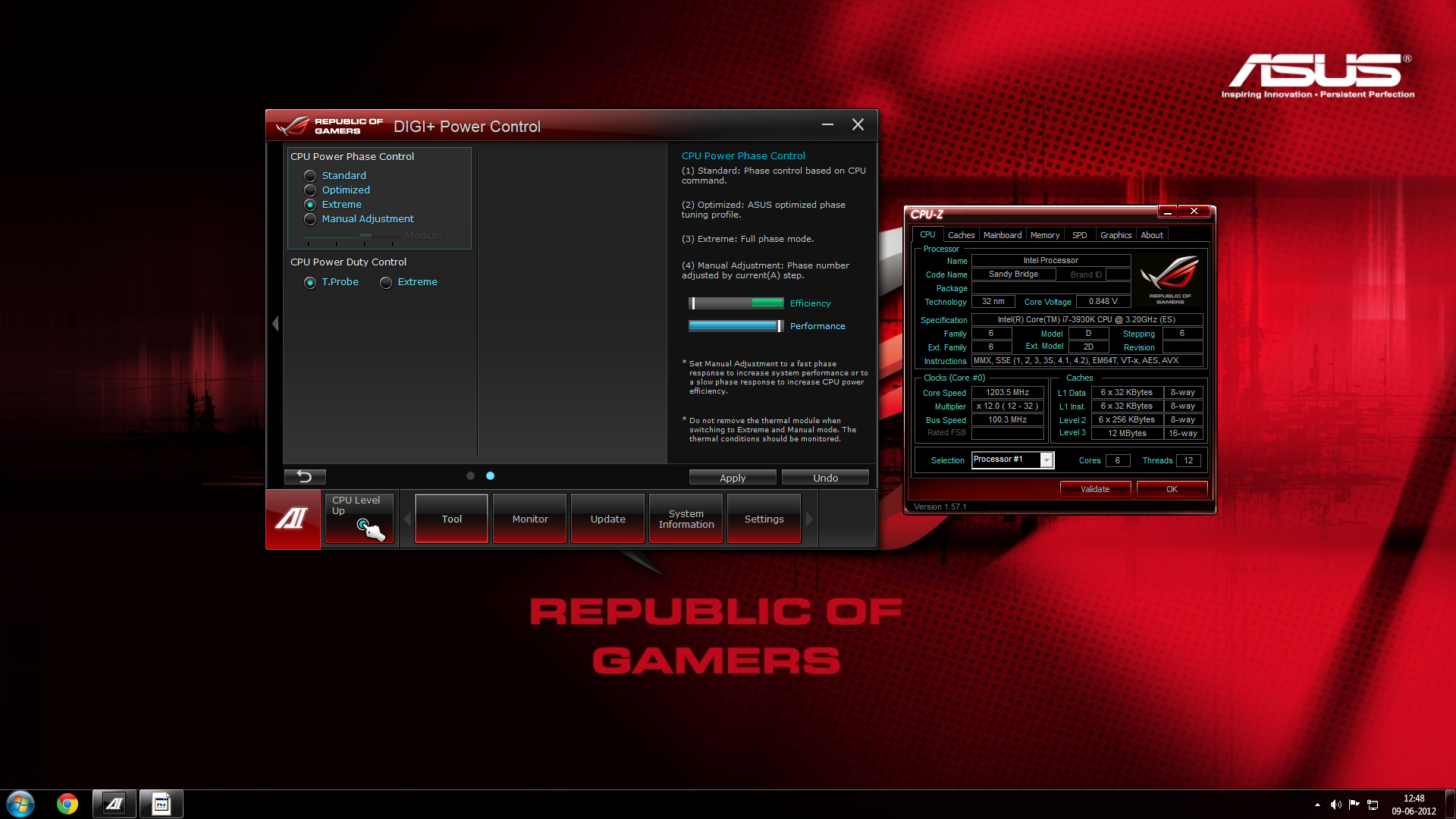Click Validate in CPU-Z
Screen dimensions: 1456x819
[x=1095, y=489]
